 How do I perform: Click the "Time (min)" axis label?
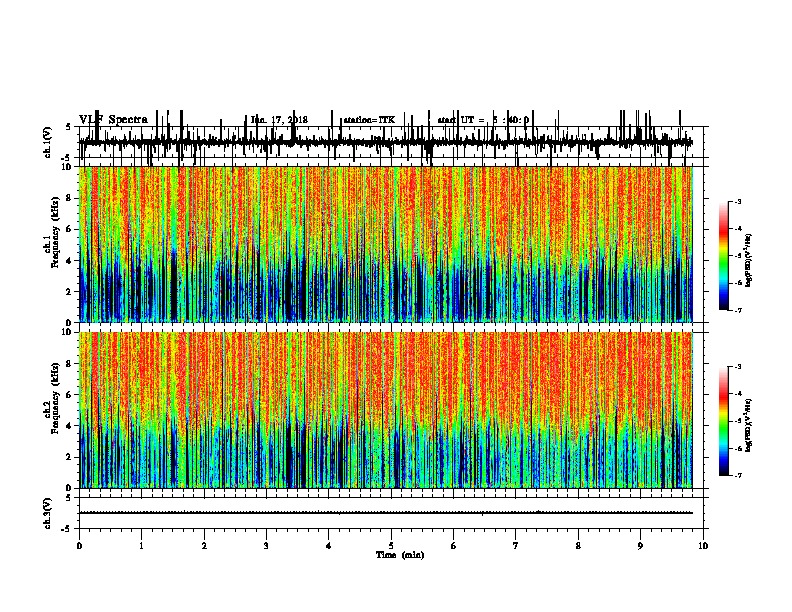click(x=400, y=555)
